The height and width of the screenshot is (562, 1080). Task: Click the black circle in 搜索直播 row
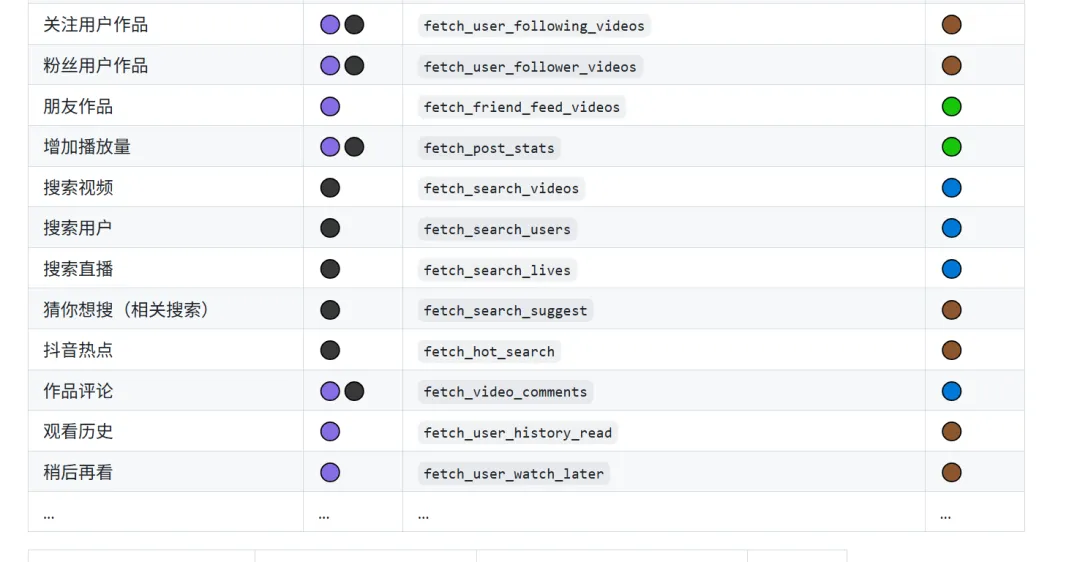[330, 269]
